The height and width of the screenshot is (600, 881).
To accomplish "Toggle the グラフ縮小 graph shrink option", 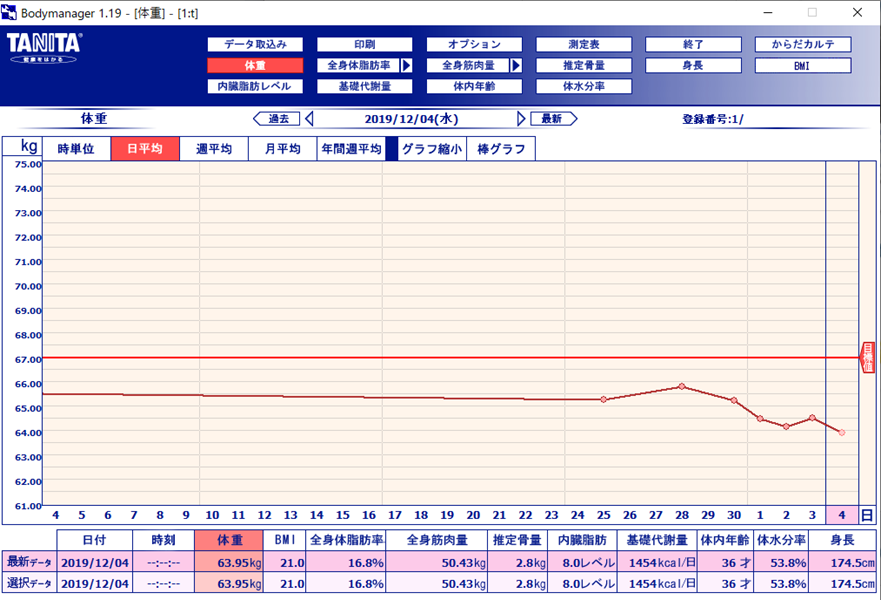I will [431, 149].
